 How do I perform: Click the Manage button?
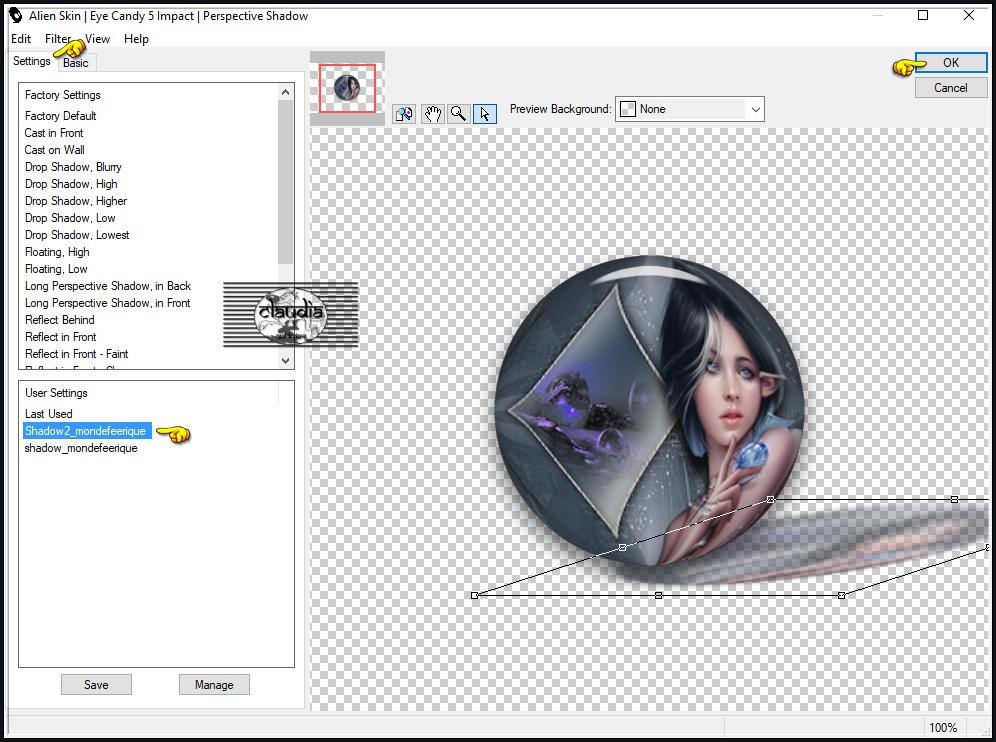(x=214, y=685)
